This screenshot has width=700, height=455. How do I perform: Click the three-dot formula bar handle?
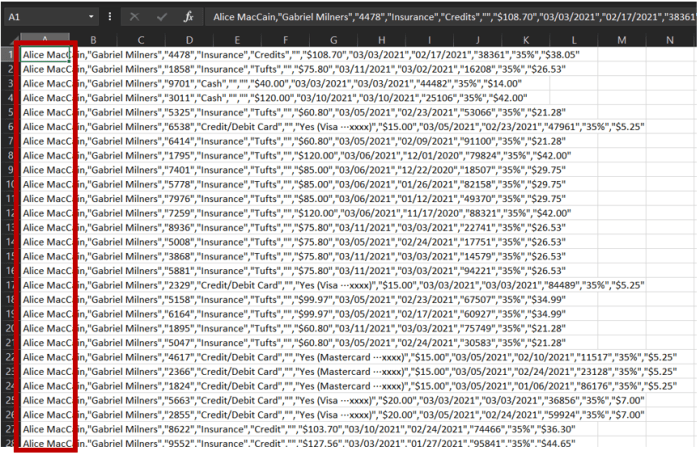[x=110, y=17]
